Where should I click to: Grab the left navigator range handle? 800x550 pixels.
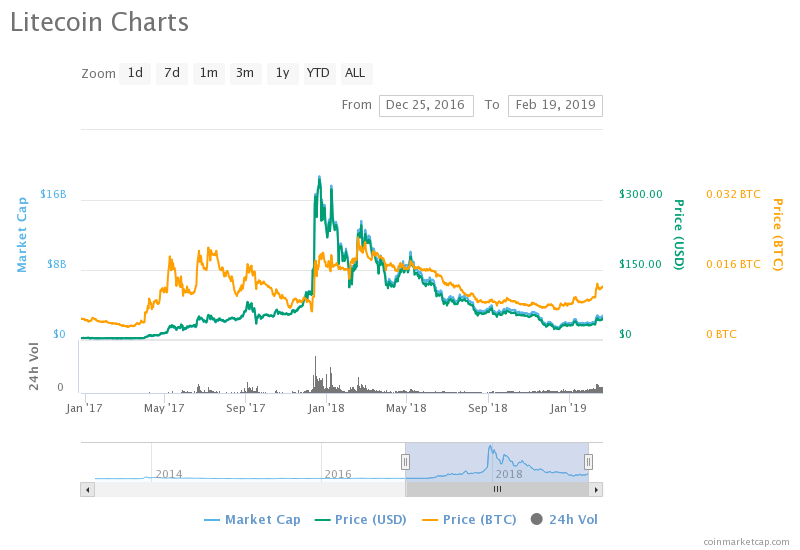tap(405, 462)
